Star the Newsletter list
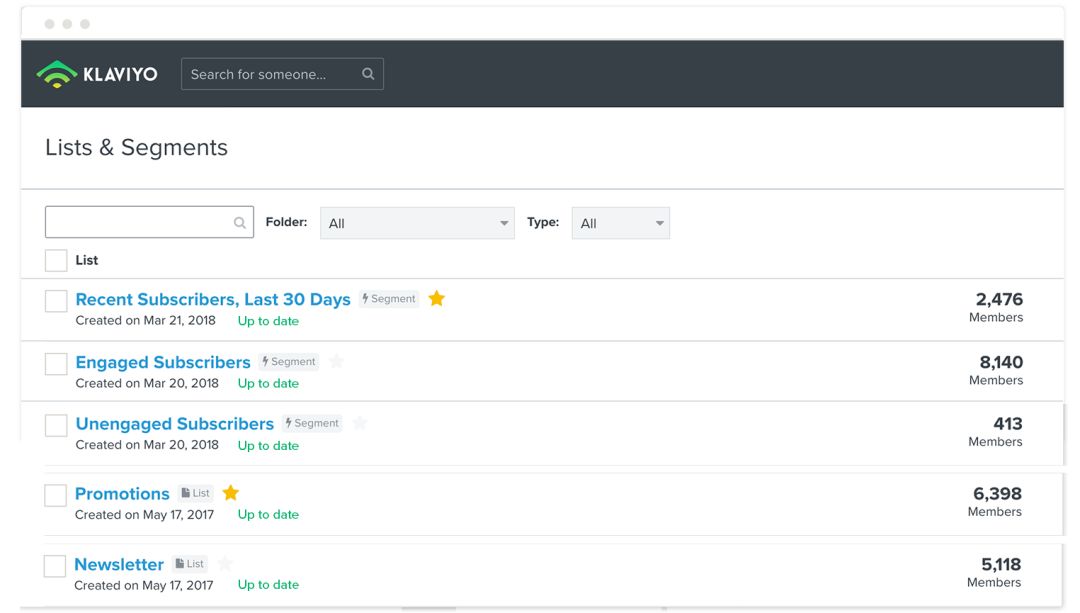Image resolution: width=1080 pixels, height=613 pixels. (x=225, y=563)
